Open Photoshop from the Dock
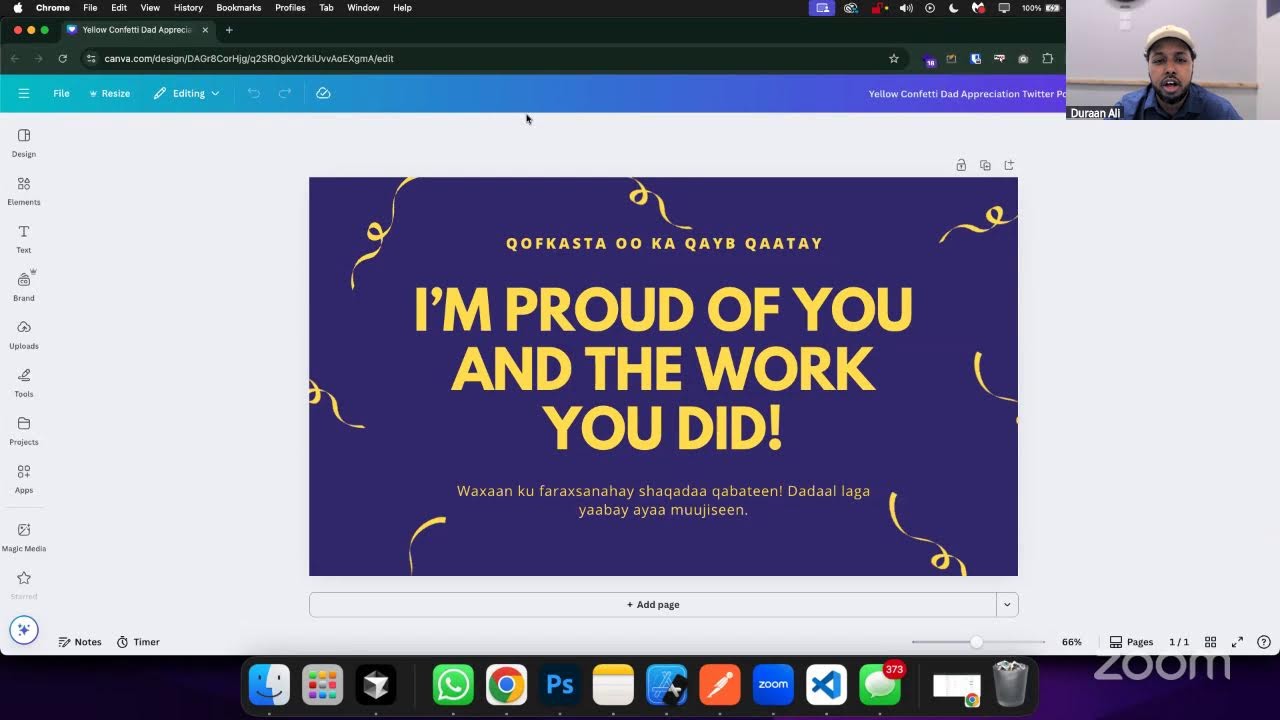Screen dimensions: 1280x720 tap(560, 685)
